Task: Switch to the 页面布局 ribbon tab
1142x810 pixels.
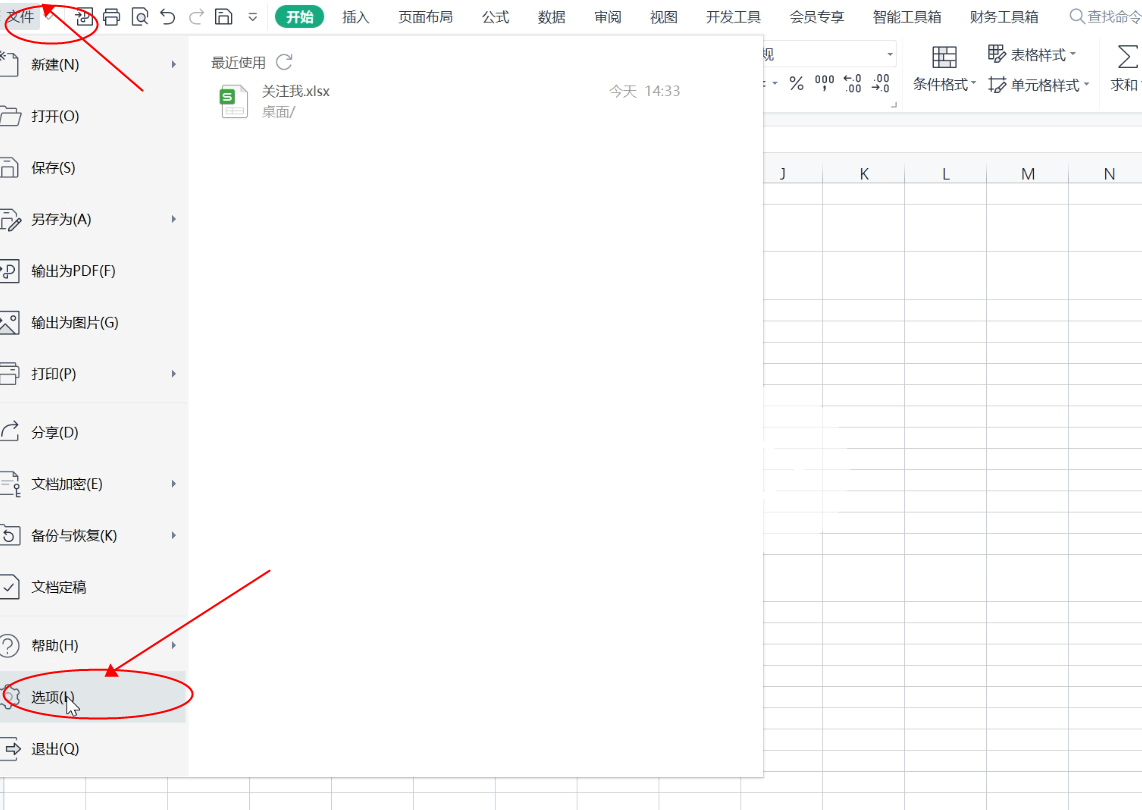Action: (425, 17)
